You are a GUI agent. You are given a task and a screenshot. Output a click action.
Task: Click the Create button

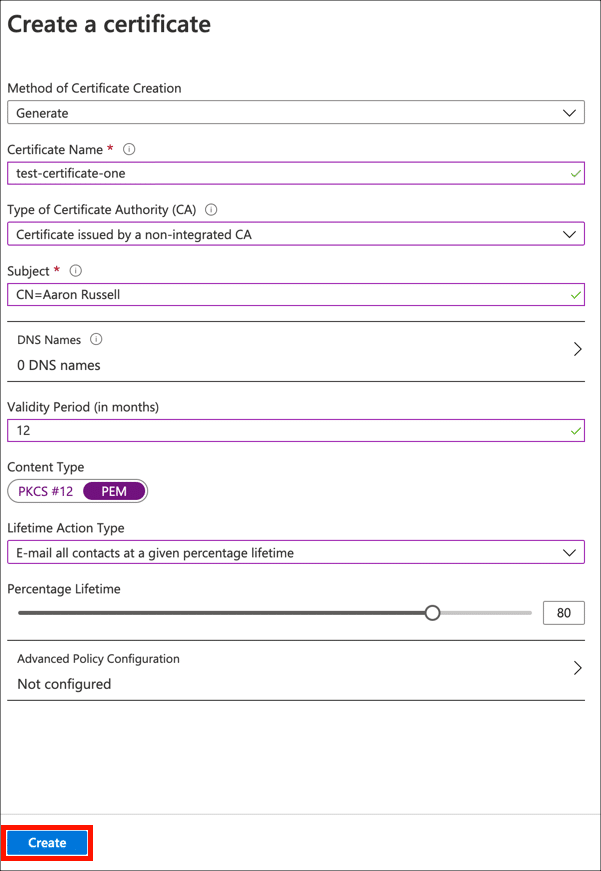47,843
